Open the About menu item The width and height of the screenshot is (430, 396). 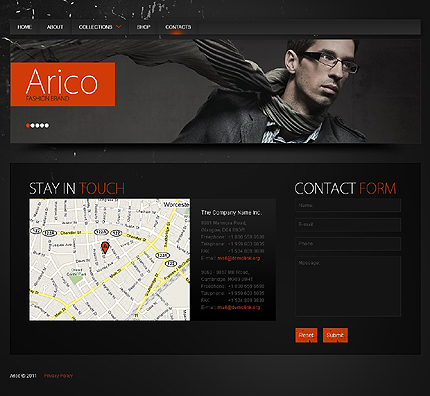55,27
